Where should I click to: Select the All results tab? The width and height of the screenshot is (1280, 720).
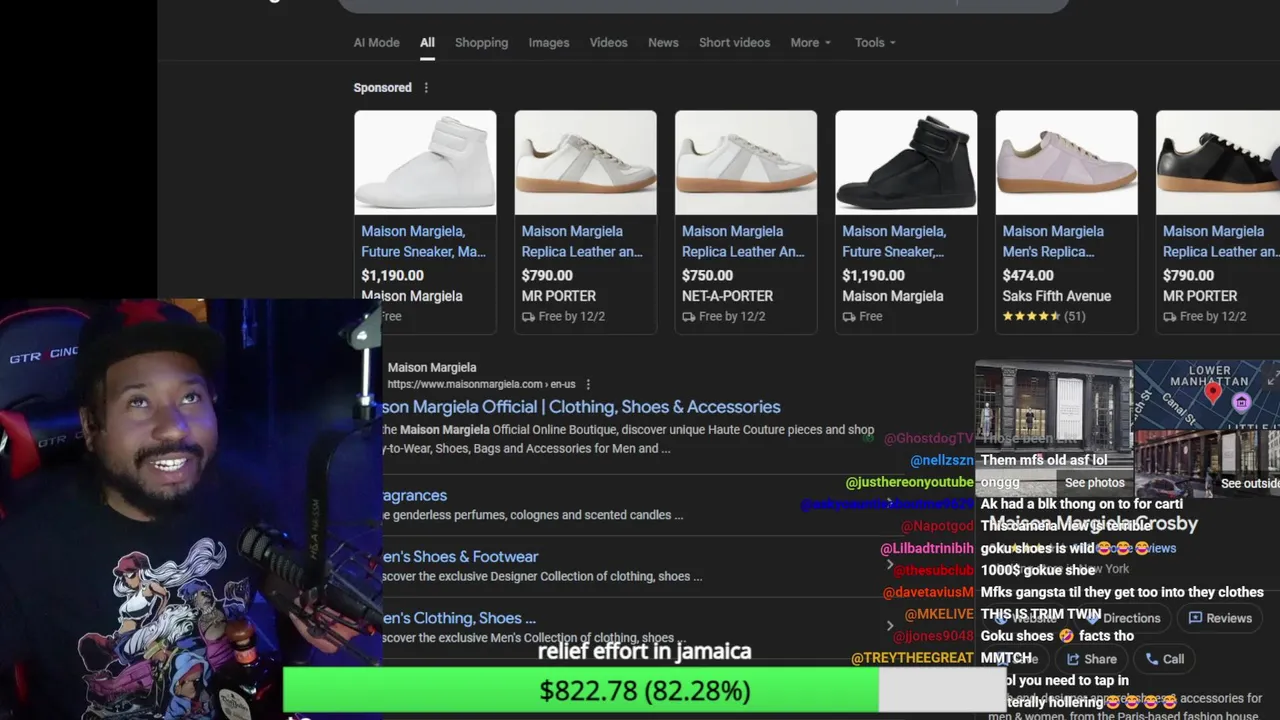point(427,42)
